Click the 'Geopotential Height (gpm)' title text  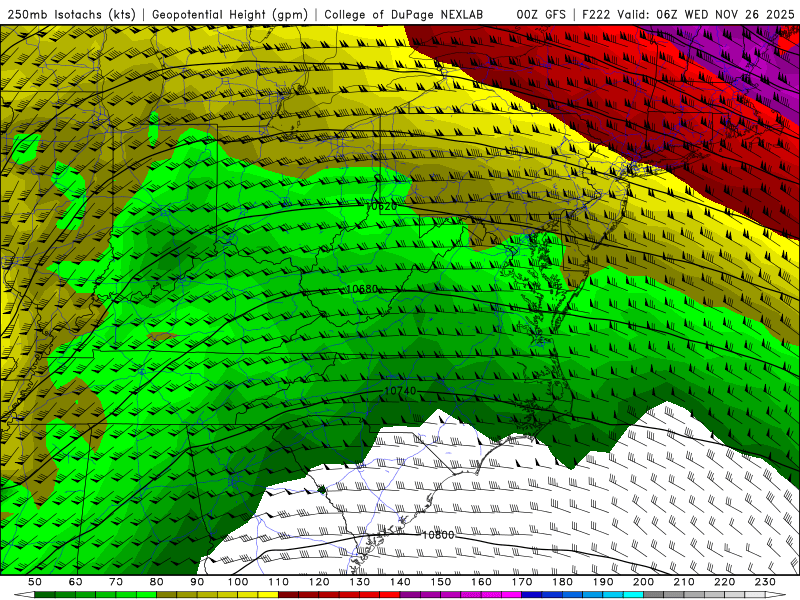[230, 14]
